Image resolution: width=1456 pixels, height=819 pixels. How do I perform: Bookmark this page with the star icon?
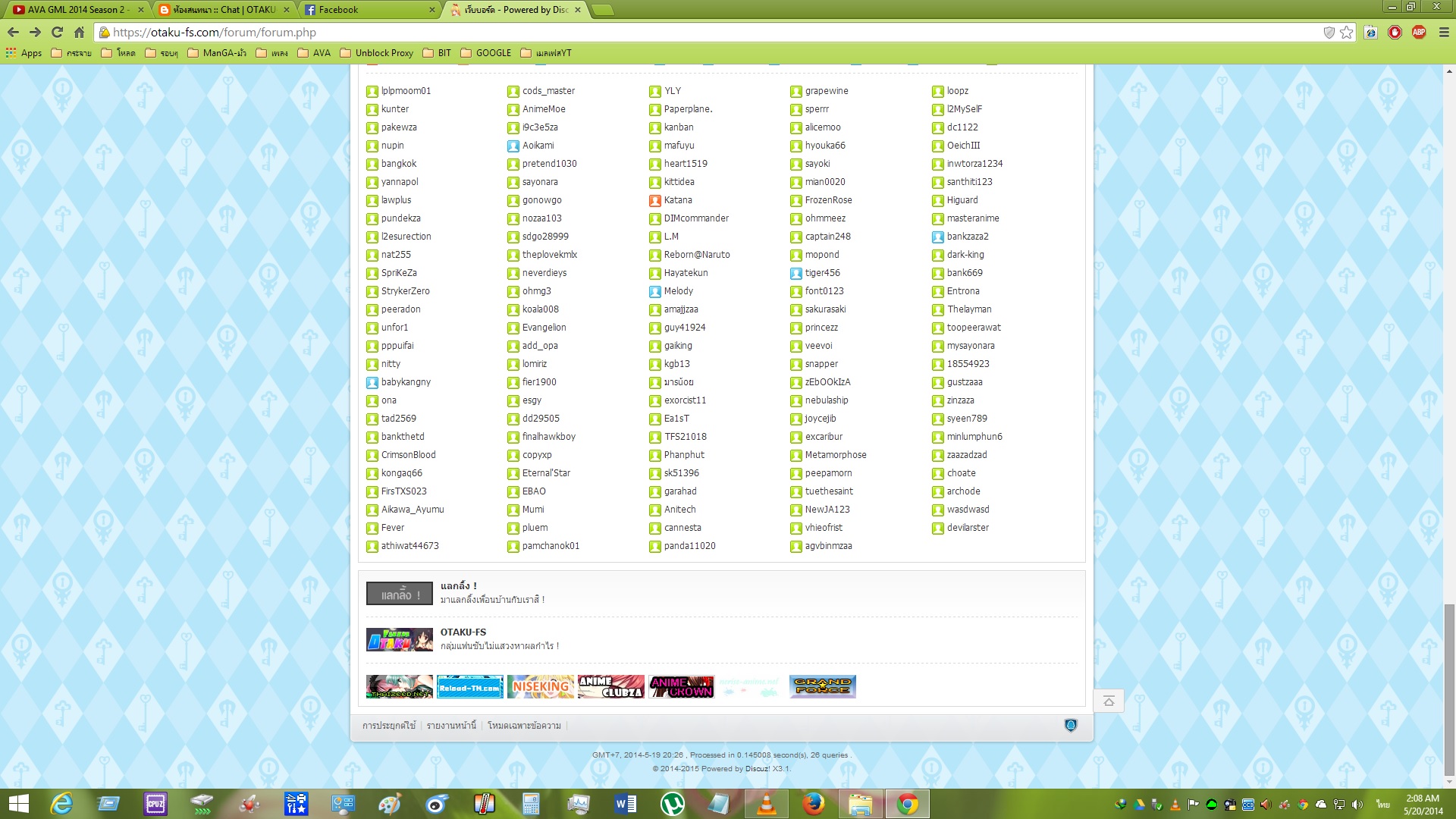(x=1346, y=32)
